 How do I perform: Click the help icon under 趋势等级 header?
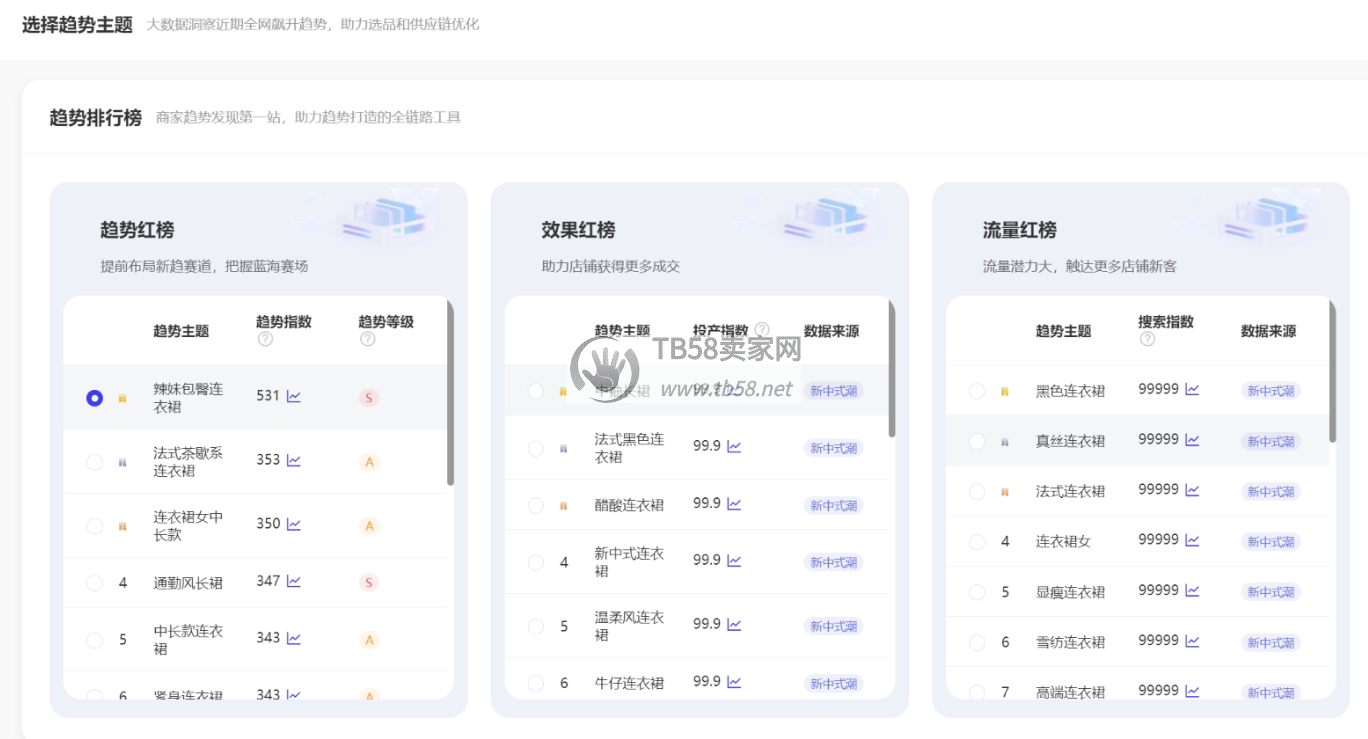[x=367, y=339]
